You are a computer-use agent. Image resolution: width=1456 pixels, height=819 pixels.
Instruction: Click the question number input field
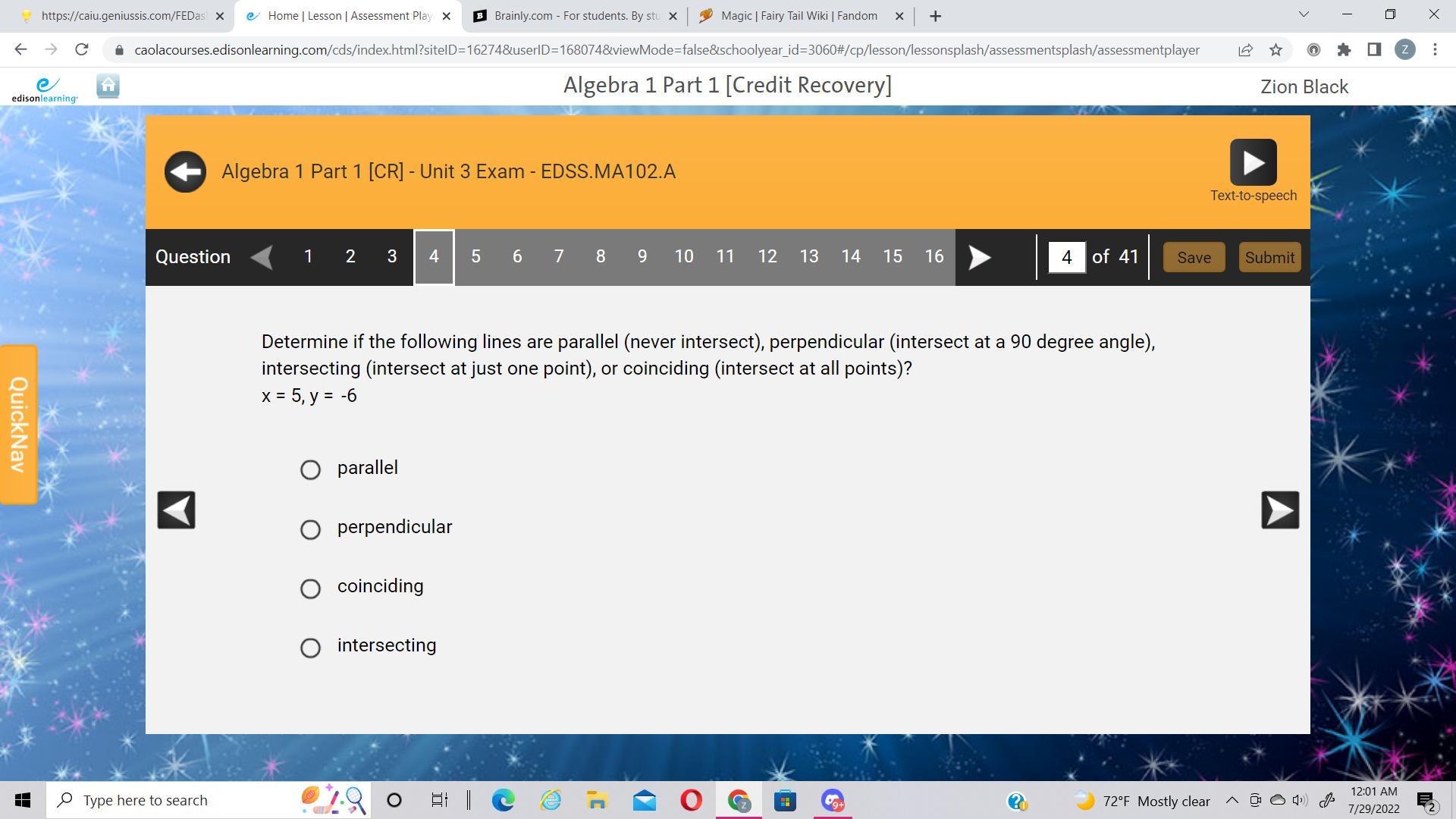coord(1066,258)
